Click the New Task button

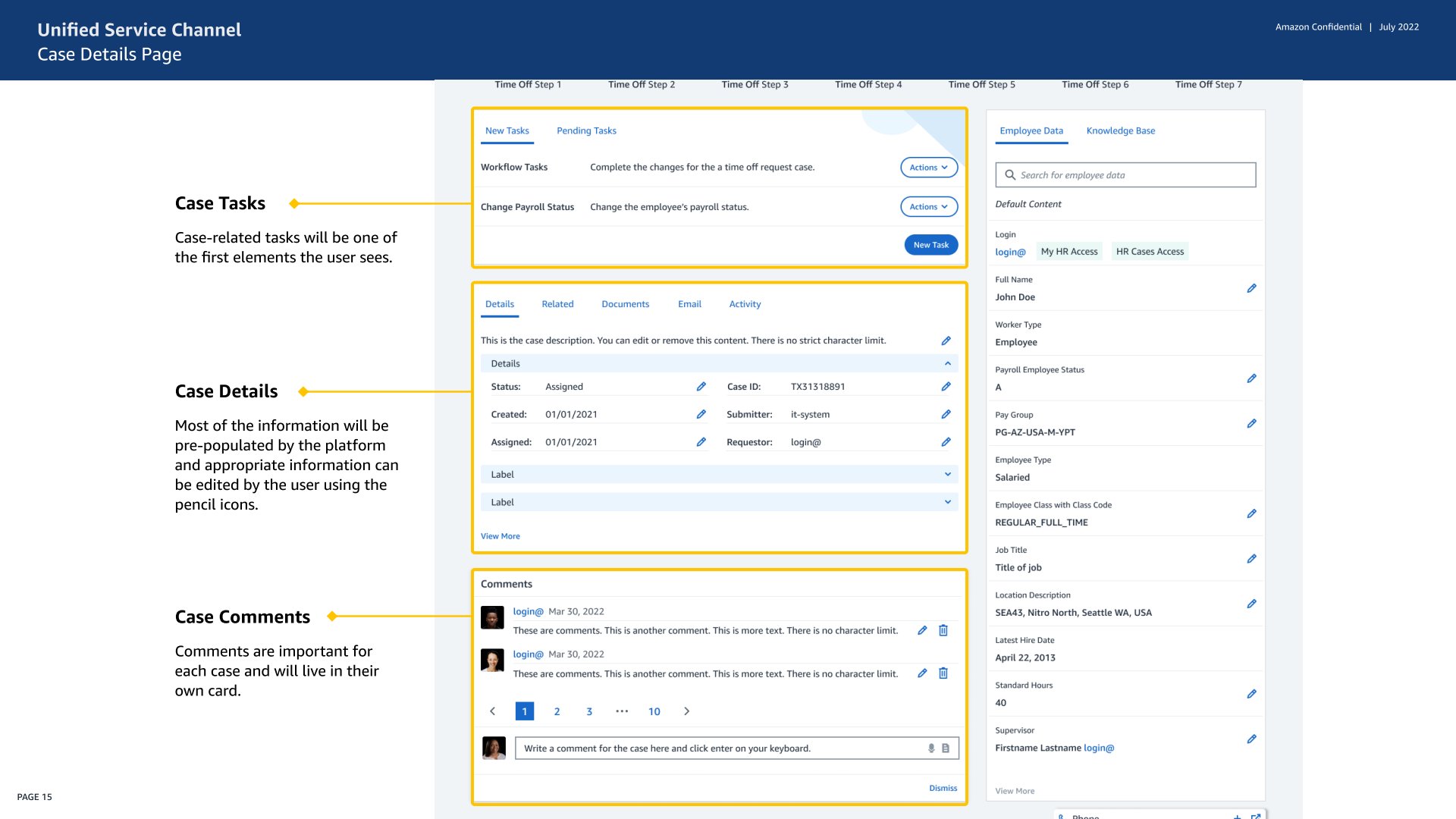tap(930, 245)
